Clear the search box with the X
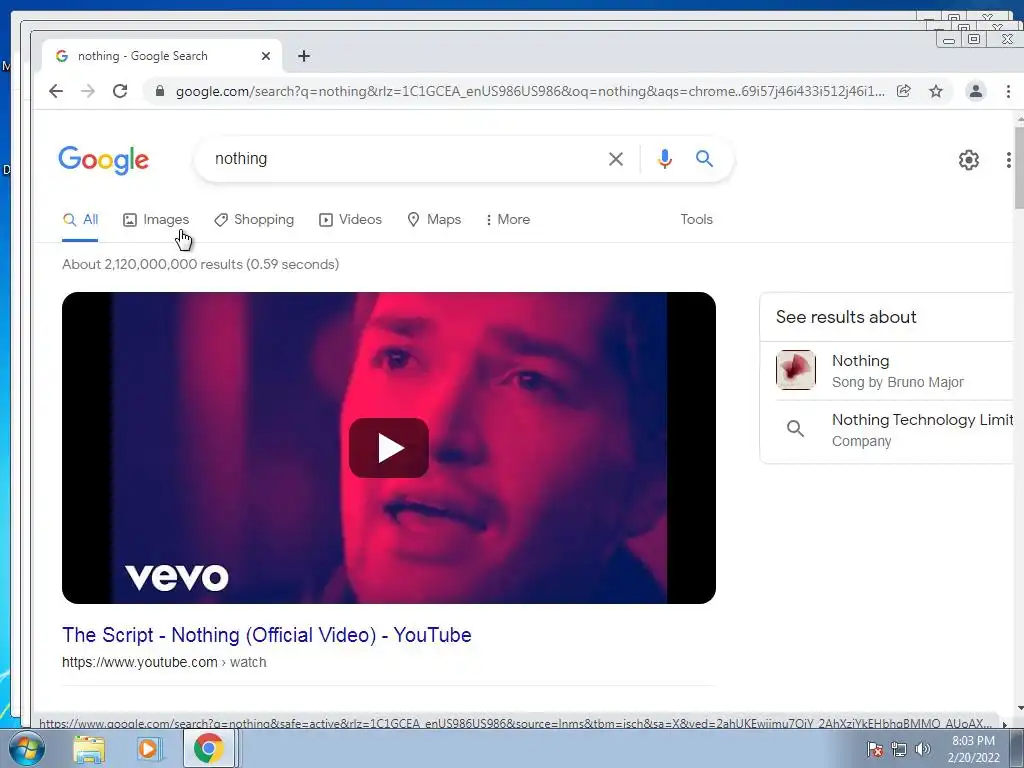This screenshot has height=768, width=1024. point(616,159)
